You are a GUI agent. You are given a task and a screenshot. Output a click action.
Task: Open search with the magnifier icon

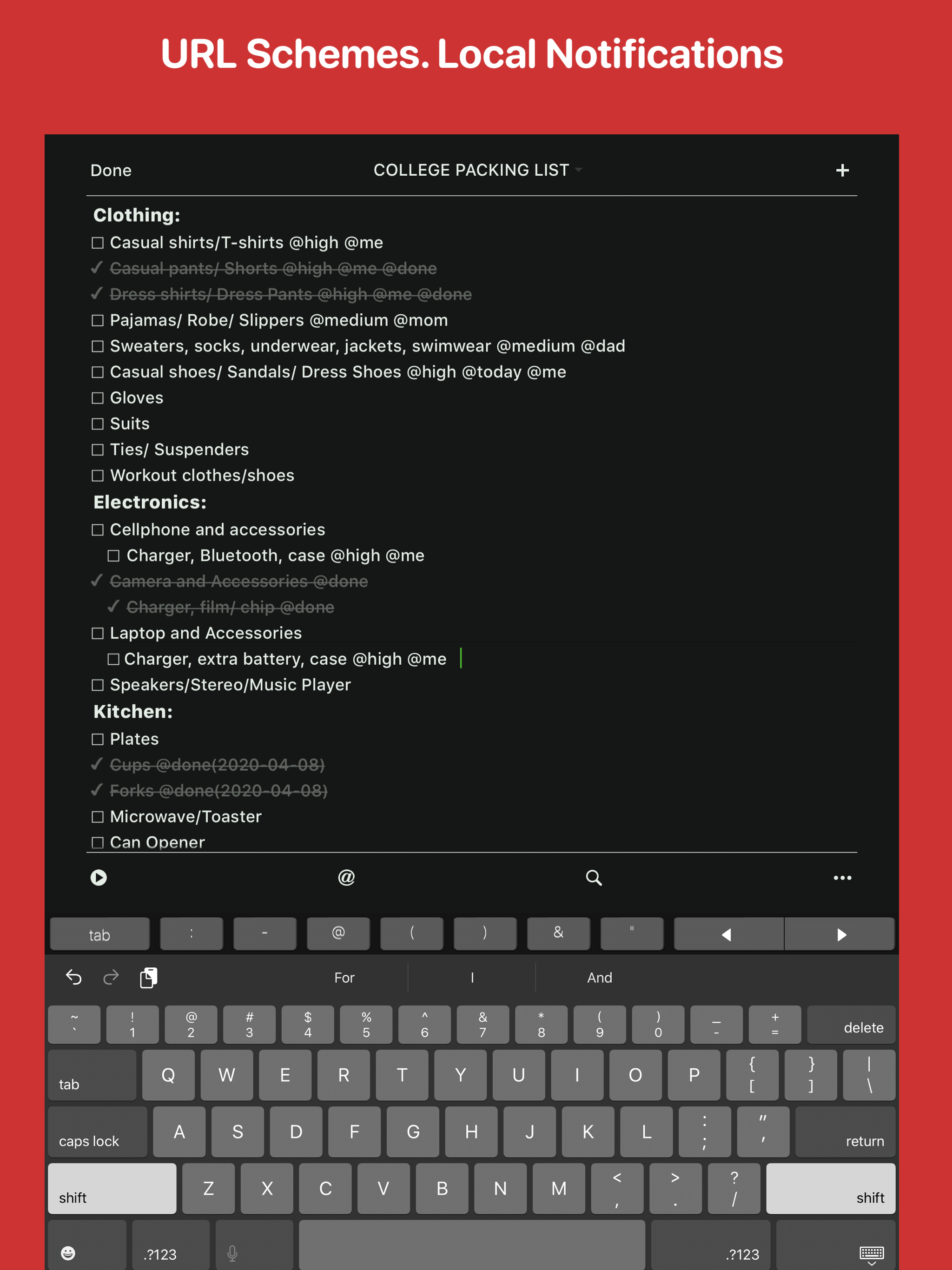tap(594, 877)
